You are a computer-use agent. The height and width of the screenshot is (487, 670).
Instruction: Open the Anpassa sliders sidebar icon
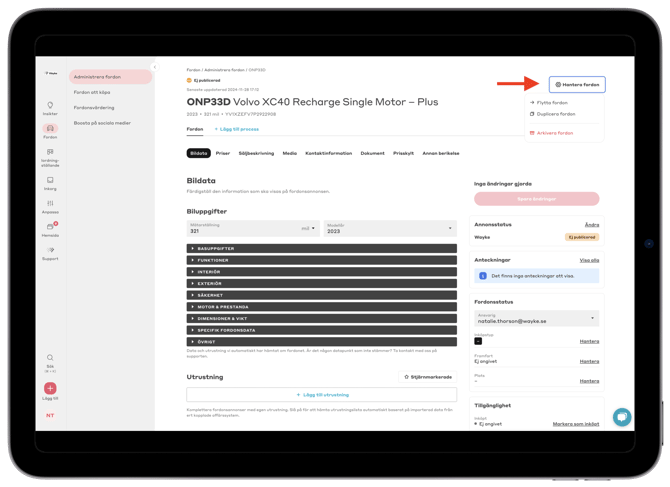(x=50, y=203)
